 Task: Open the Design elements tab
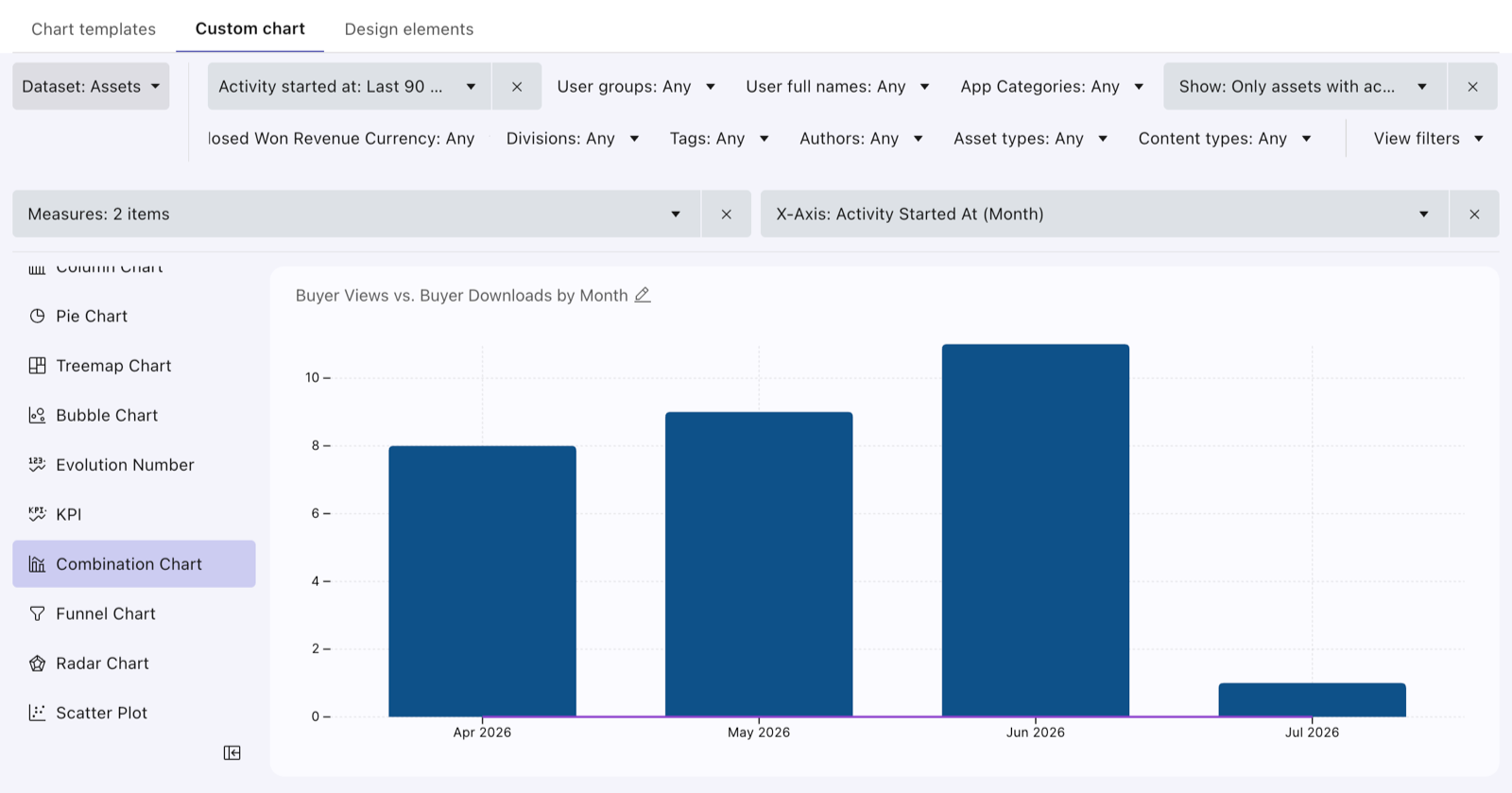click(x=409, y=29)
